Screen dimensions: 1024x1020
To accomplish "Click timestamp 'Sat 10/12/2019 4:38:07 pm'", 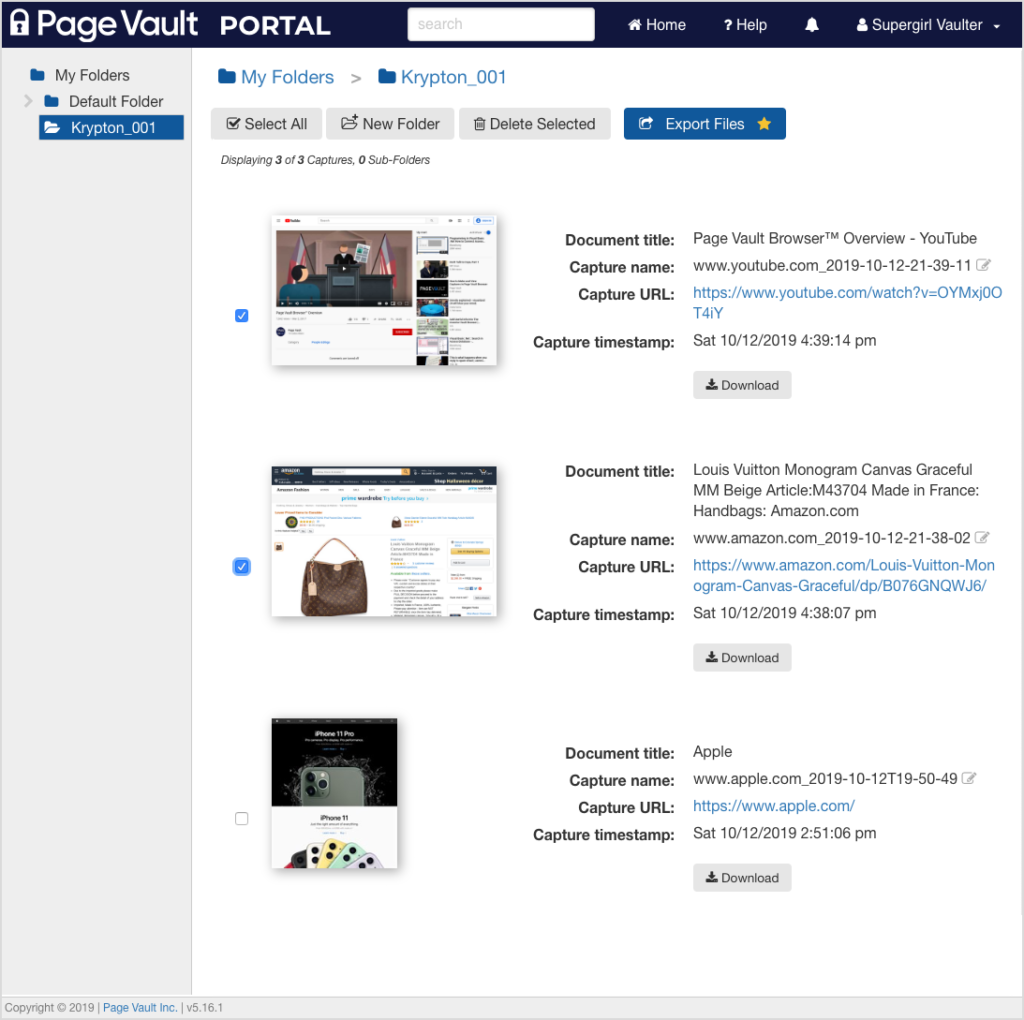I will (784, 613).
